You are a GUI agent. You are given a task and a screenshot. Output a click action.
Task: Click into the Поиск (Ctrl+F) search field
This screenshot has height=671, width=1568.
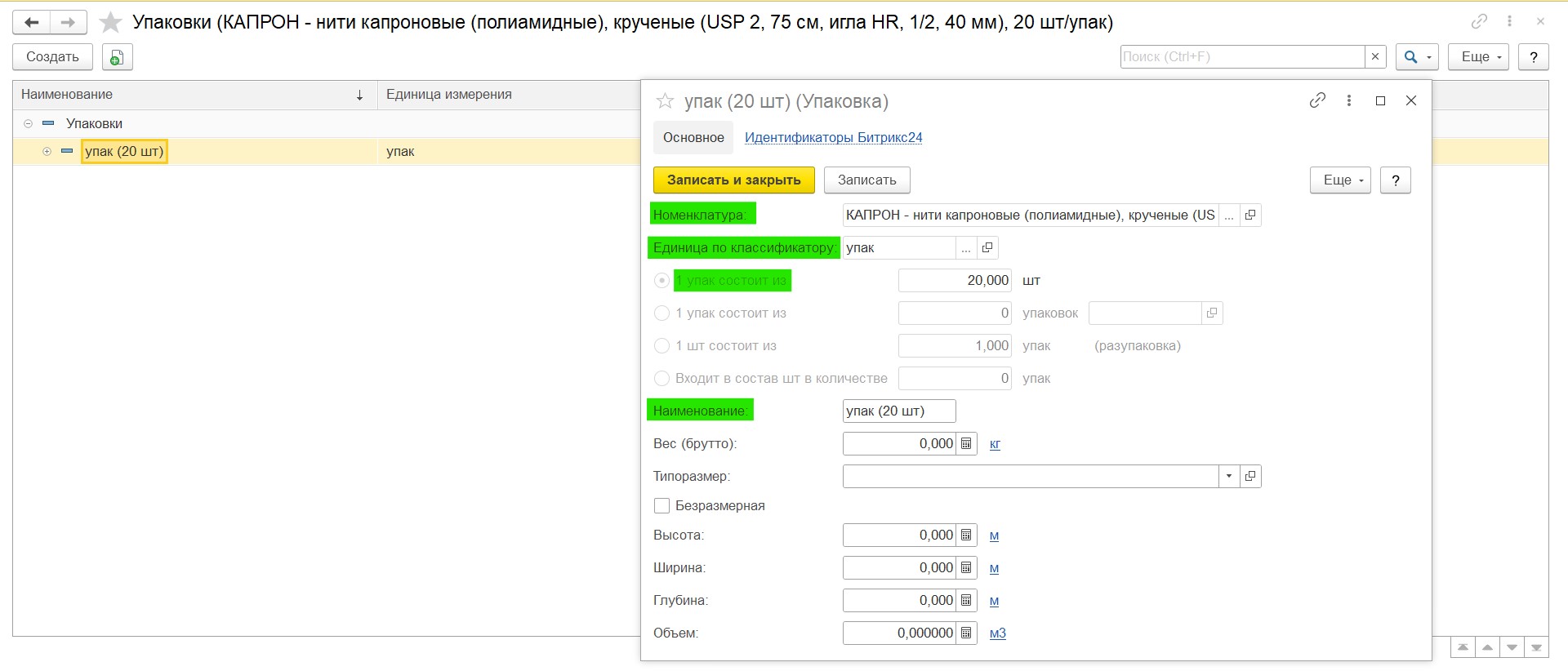[x=1241, y=56]
